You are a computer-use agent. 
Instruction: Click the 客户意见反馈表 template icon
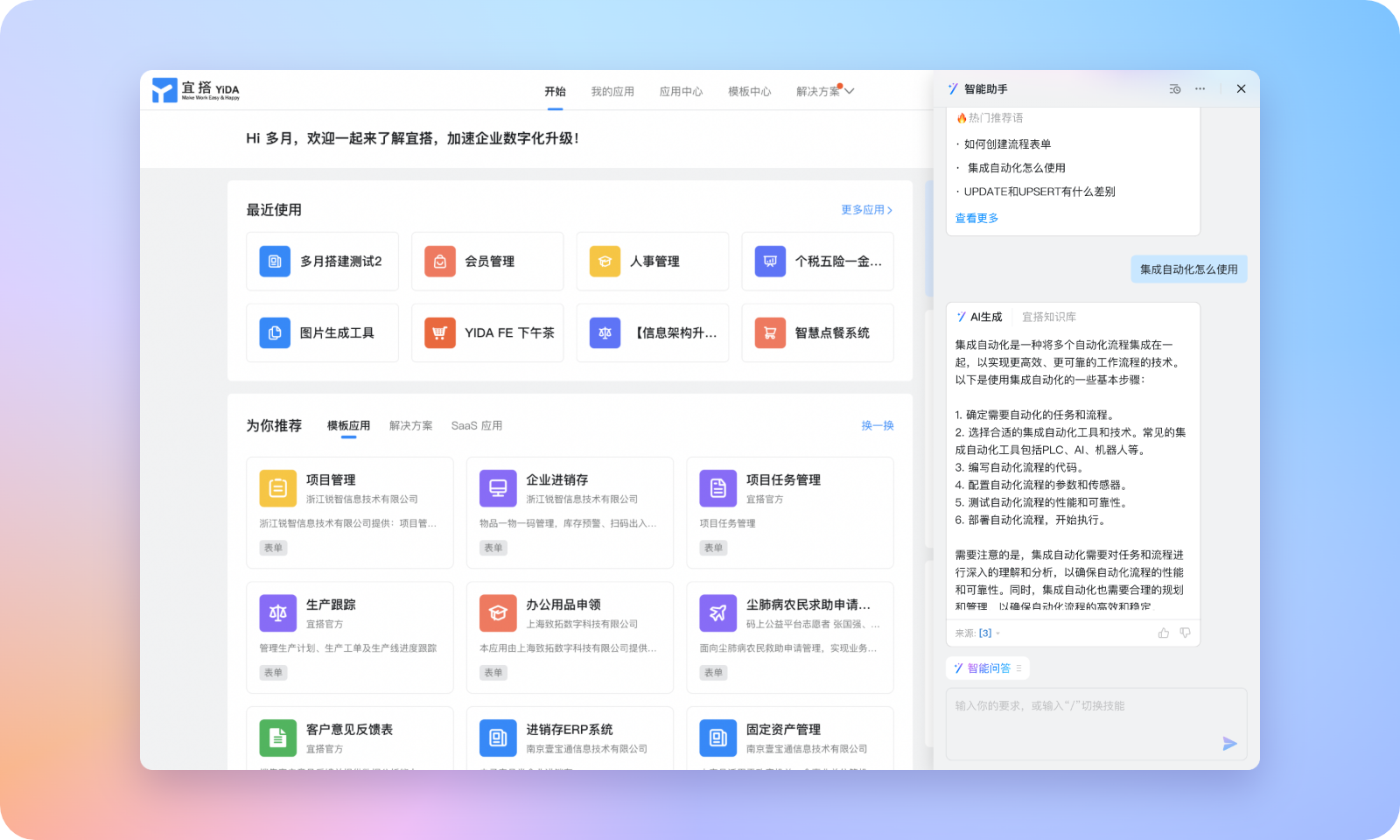pos(278,738)
